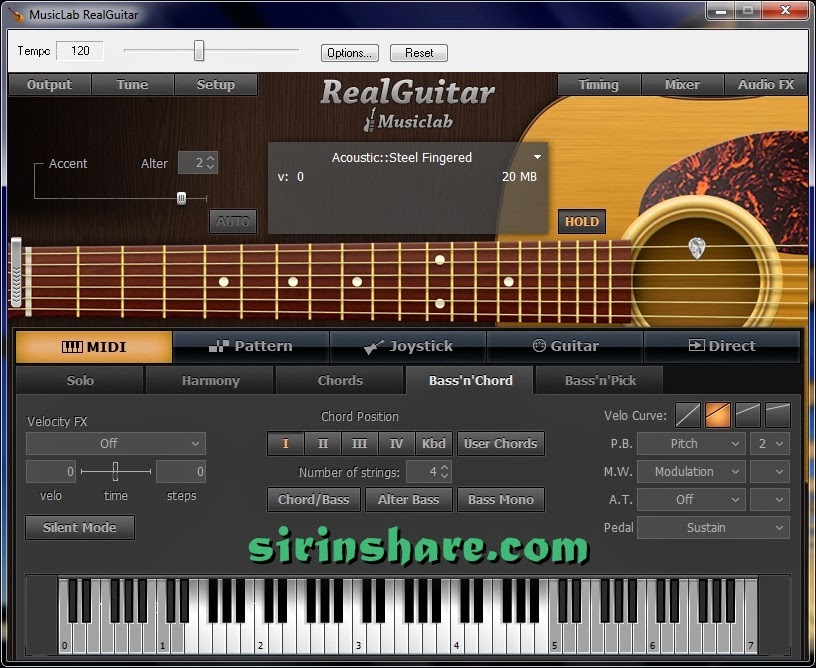Open the Audio FX panel
Screen dimensions: 816x668
click(x=766, y=85)
